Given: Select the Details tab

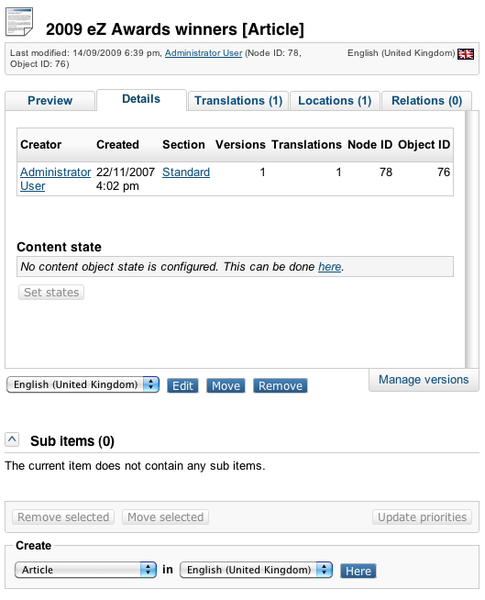Looking at the screenshot, I should click(x=141, y=99).
